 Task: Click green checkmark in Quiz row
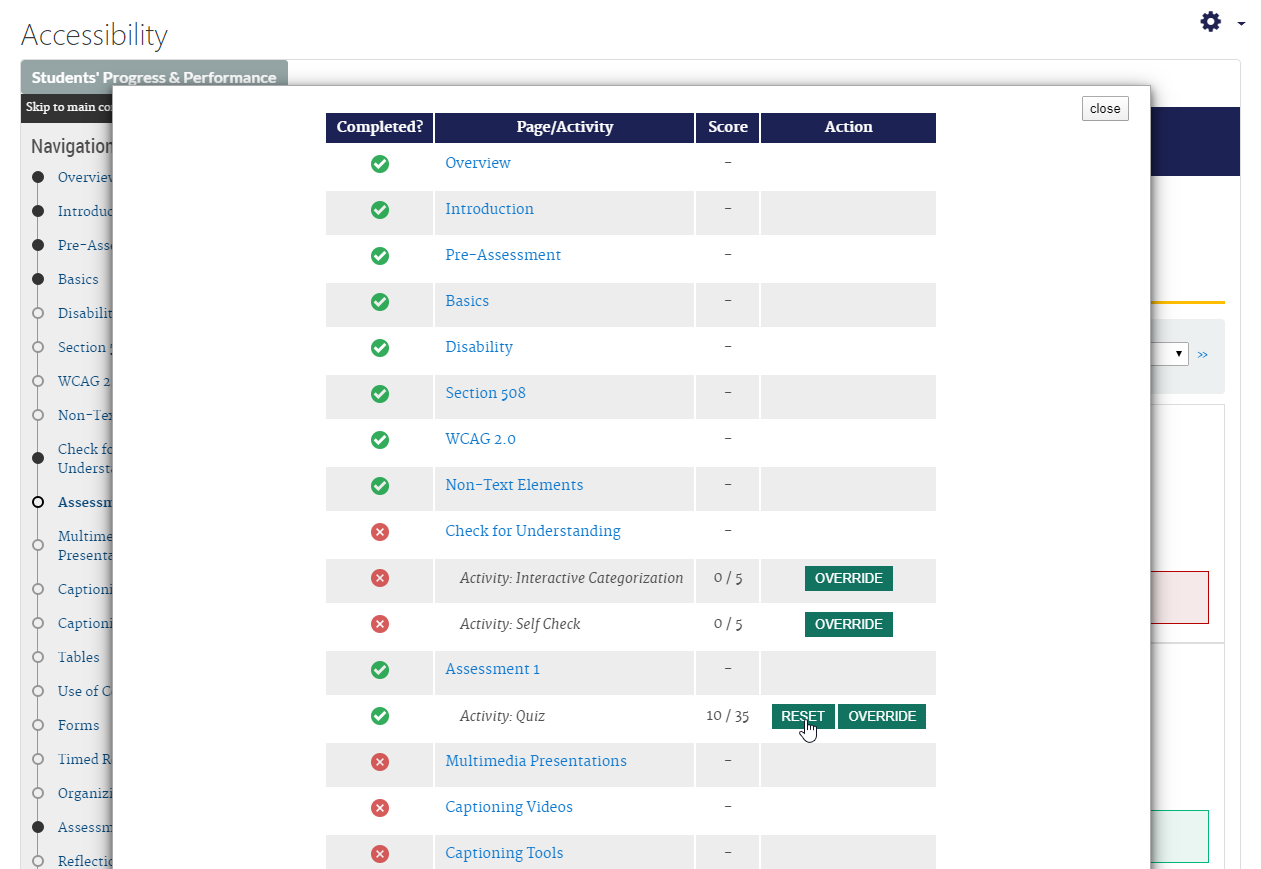(x=380, y=716)
